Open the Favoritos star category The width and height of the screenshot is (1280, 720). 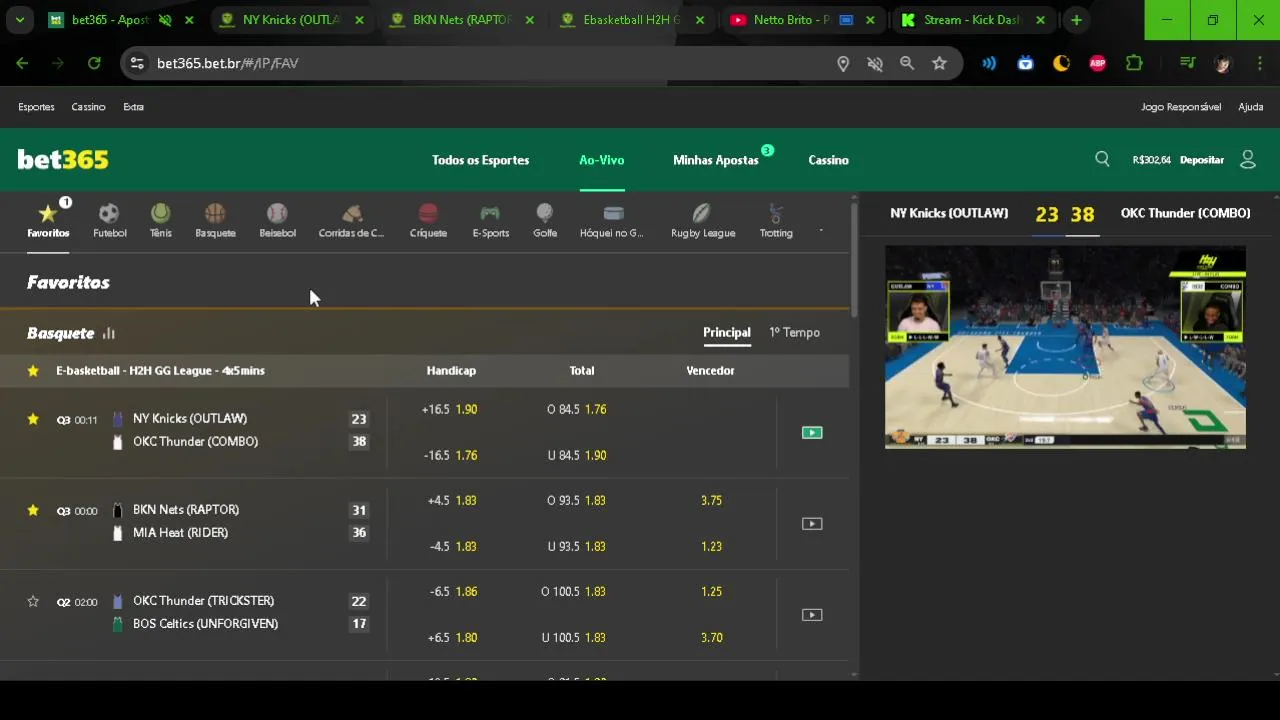(x=48, y=220)
